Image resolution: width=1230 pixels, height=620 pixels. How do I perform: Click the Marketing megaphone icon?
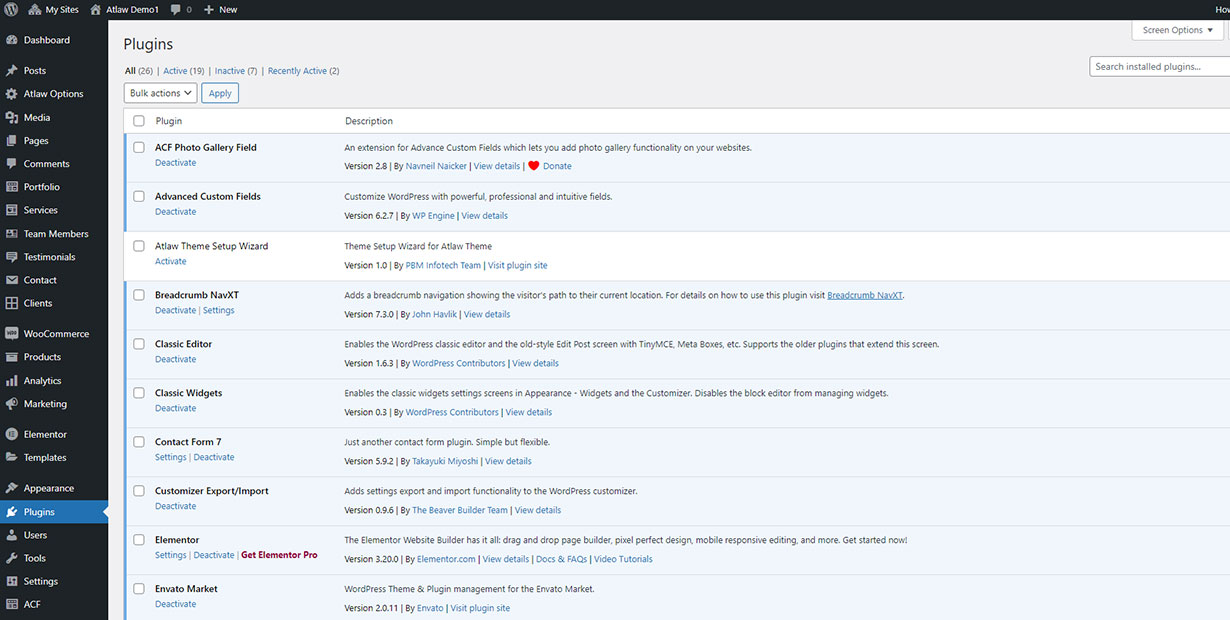tap(12, 404)
